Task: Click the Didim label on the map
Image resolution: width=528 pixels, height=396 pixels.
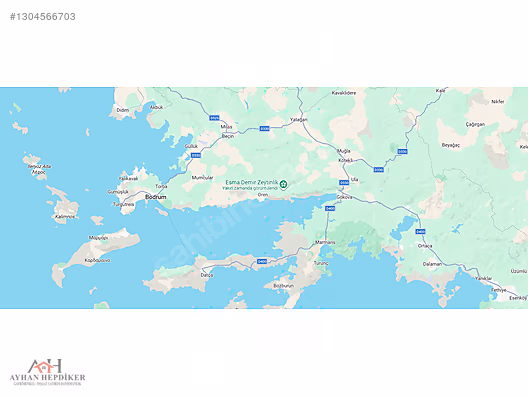Action: (123, 110)
